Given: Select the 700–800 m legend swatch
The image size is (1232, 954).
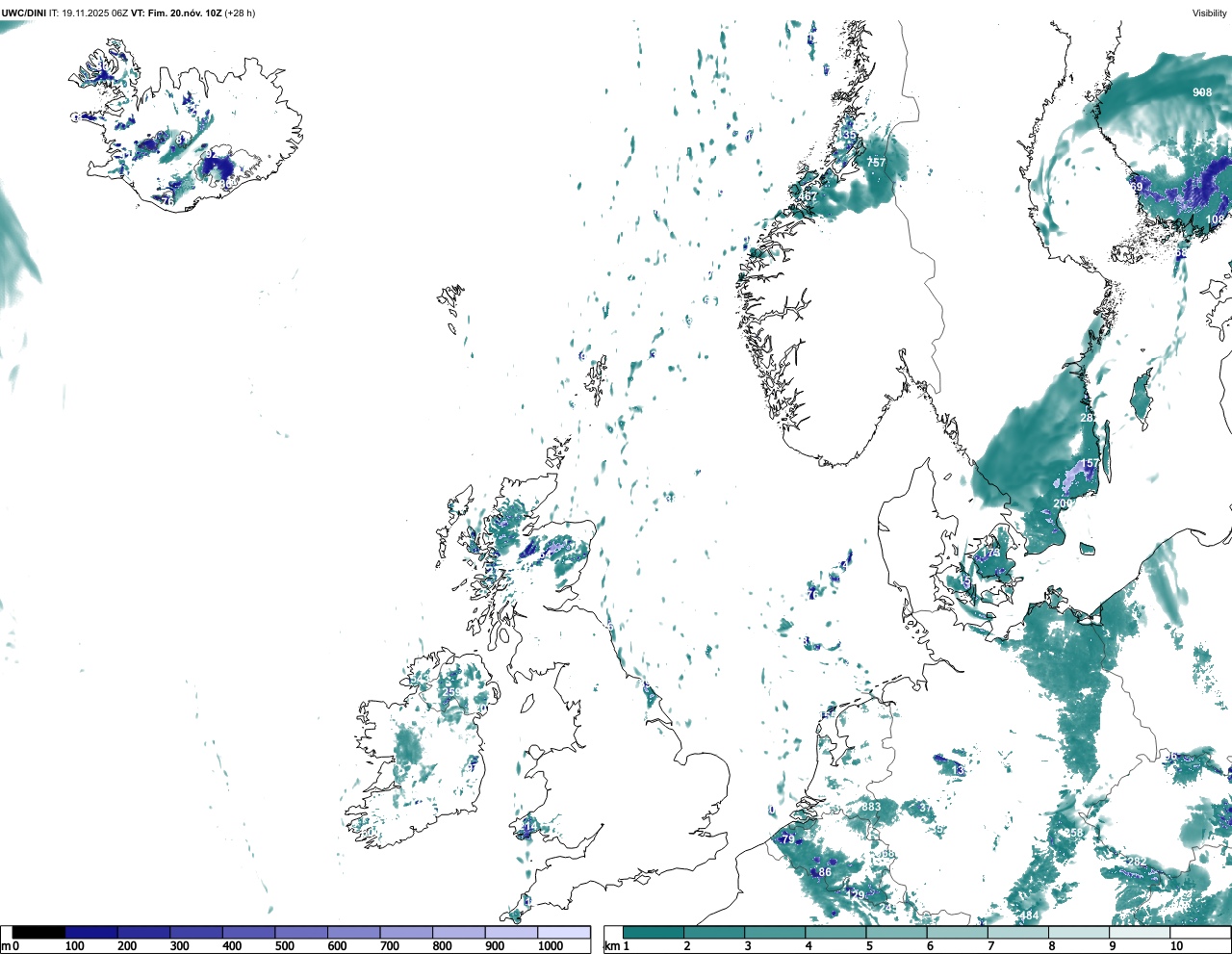Looking at the screenshot, I should [406, 932].
